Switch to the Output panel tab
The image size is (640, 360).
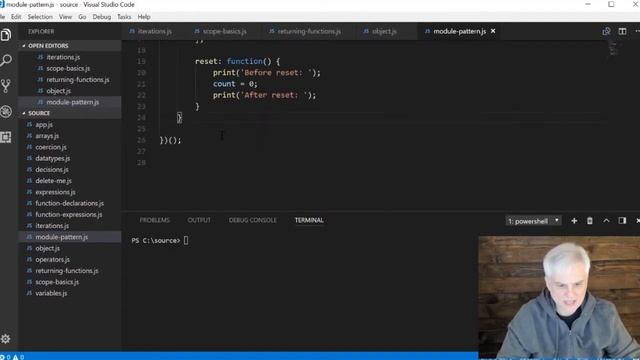(199, 220)
